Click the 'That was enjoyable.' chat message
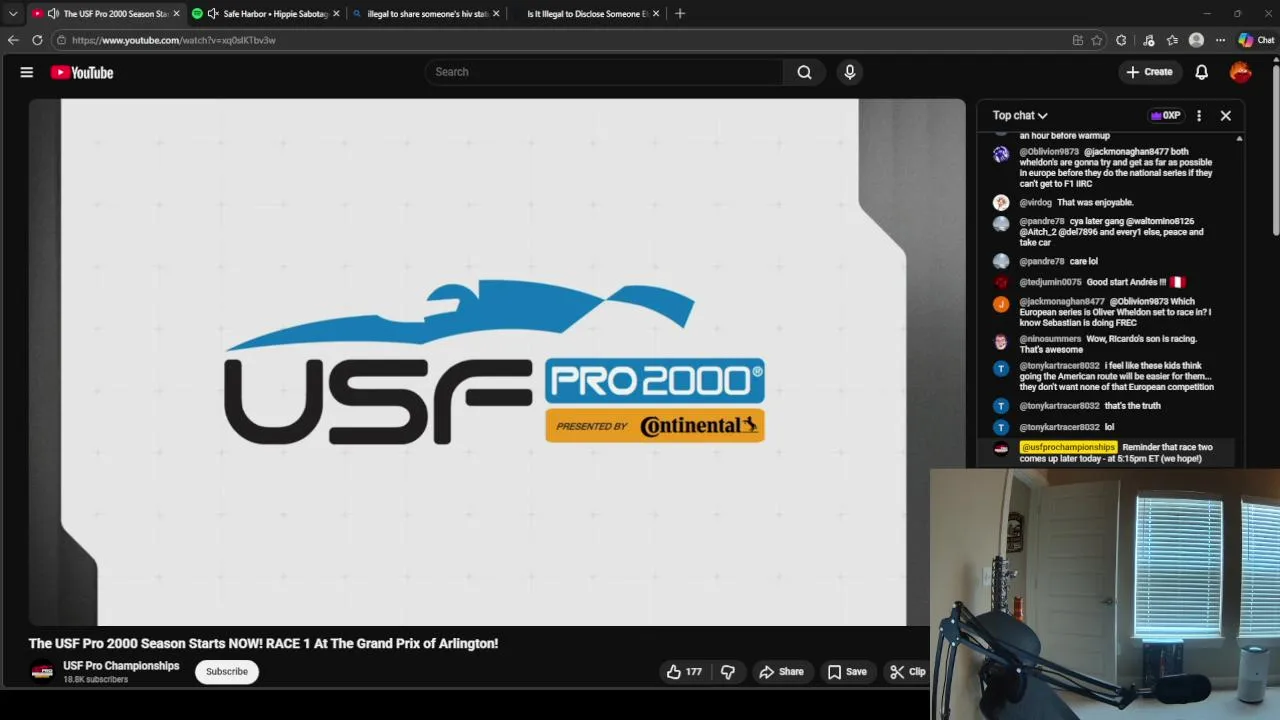Image resolution: width=1280 pixels, height=720 pixels. point(1095,203)
